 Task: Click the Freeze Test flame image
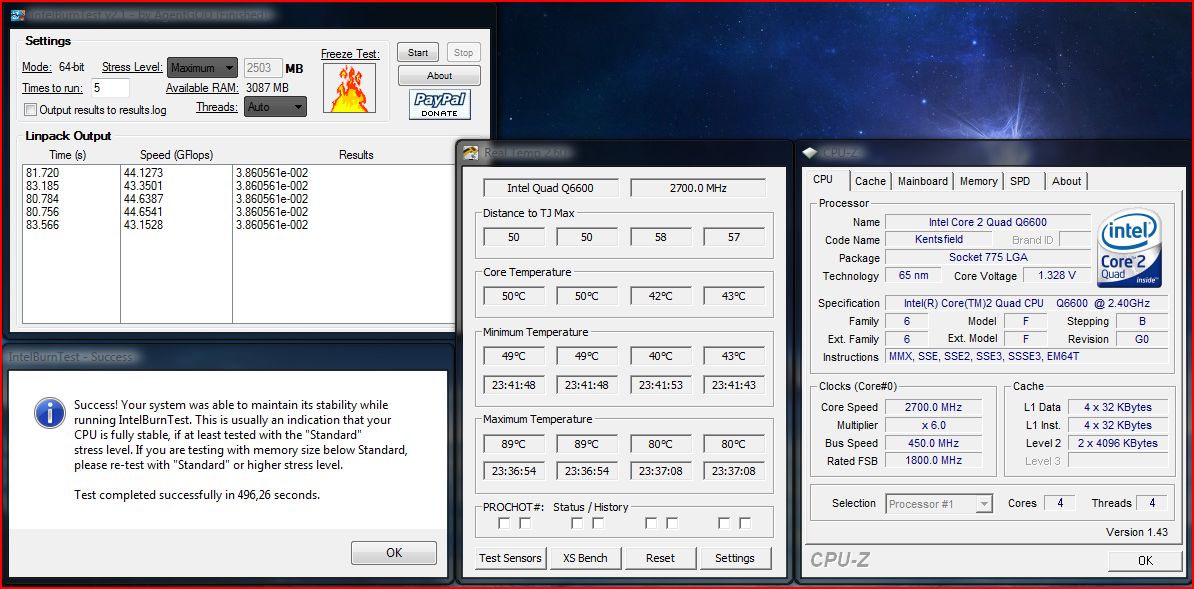(x=348, y=88)
